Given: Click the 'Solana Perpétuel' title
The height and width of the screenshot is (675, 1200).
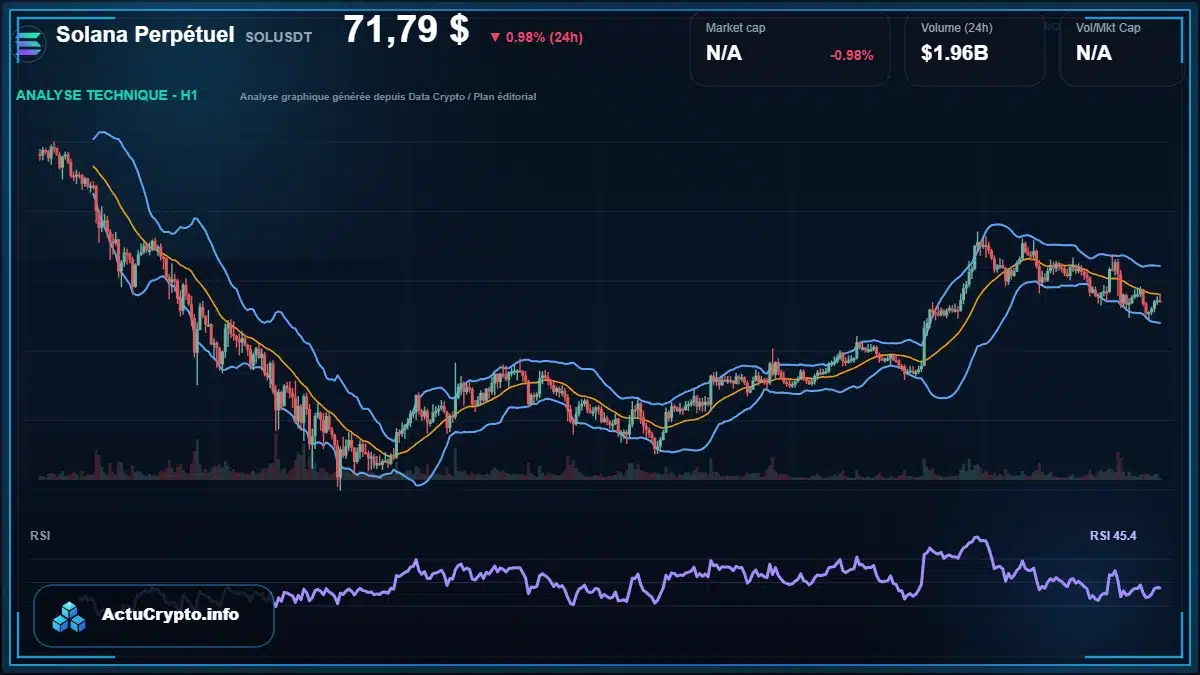Looking at the screenshot, I should point(145,34).
